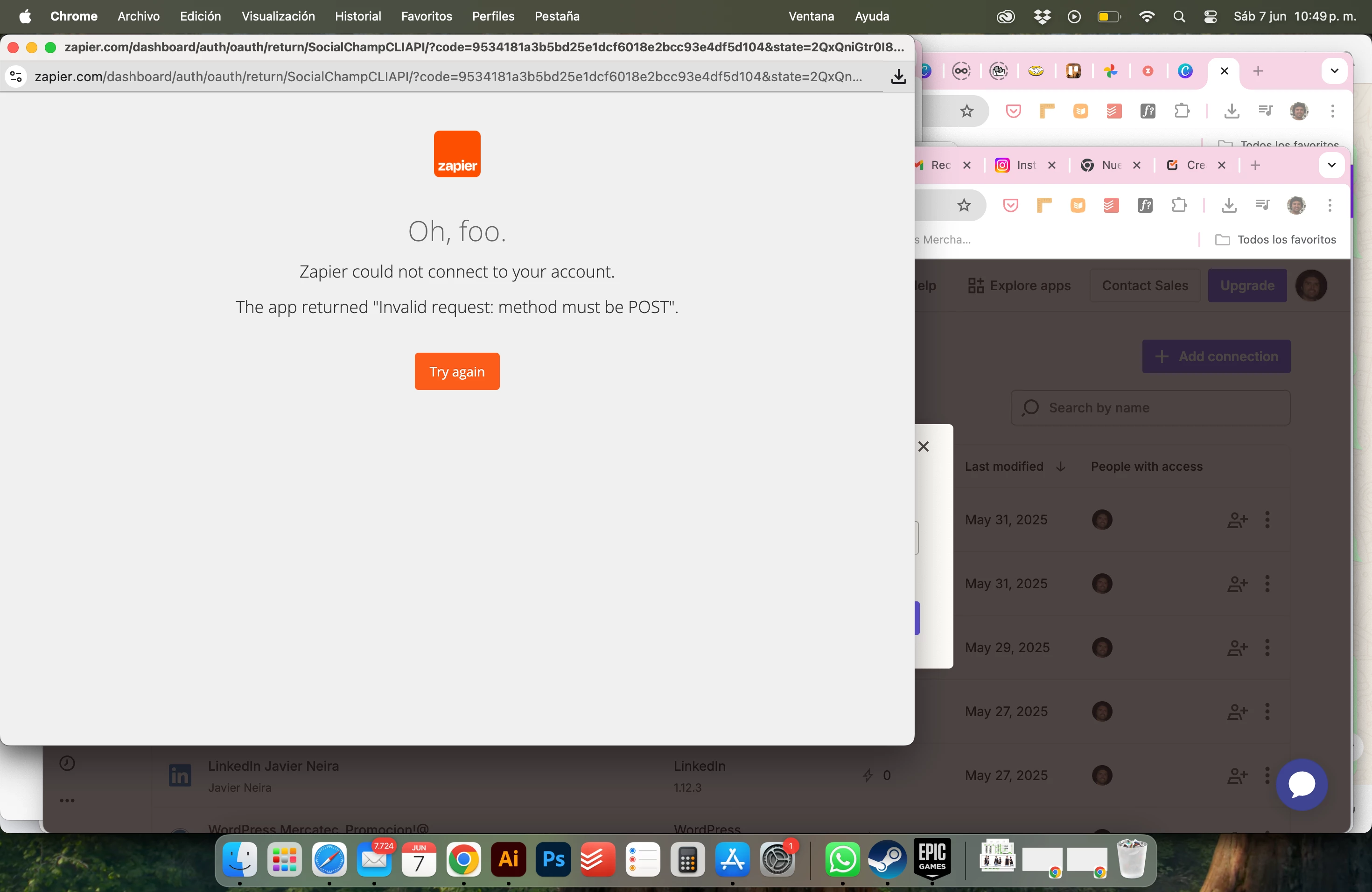Open the more options dots in the Zapier sidebar
Viewport: 1372px width, 892px height.
click(68, 801)
